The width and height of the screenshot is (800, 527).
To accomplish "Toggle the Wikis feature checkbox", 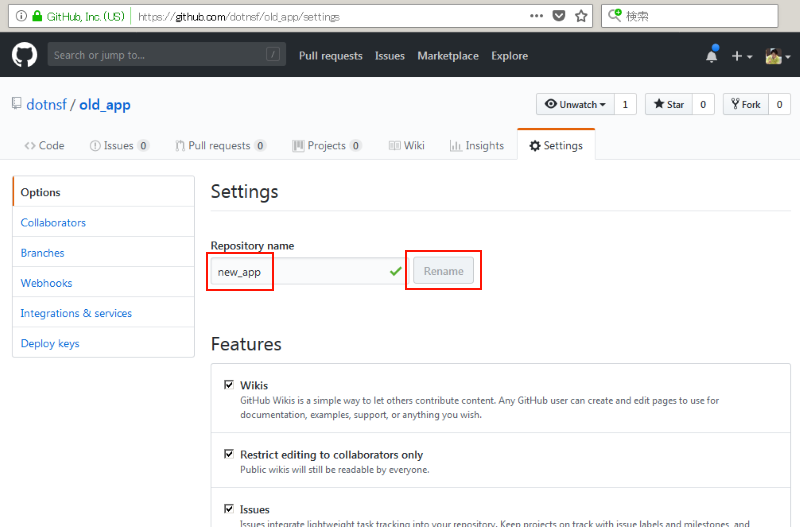I will [229, 384].
